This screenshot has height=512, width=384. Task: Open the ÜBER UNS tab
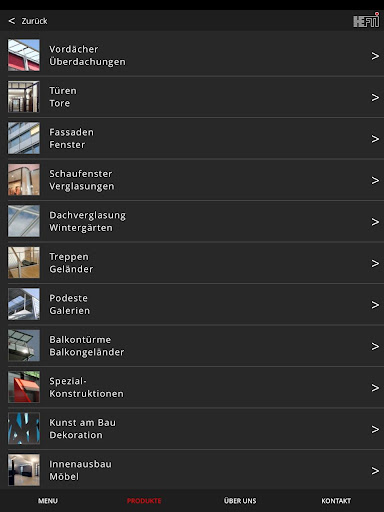(x=240, y=501)
